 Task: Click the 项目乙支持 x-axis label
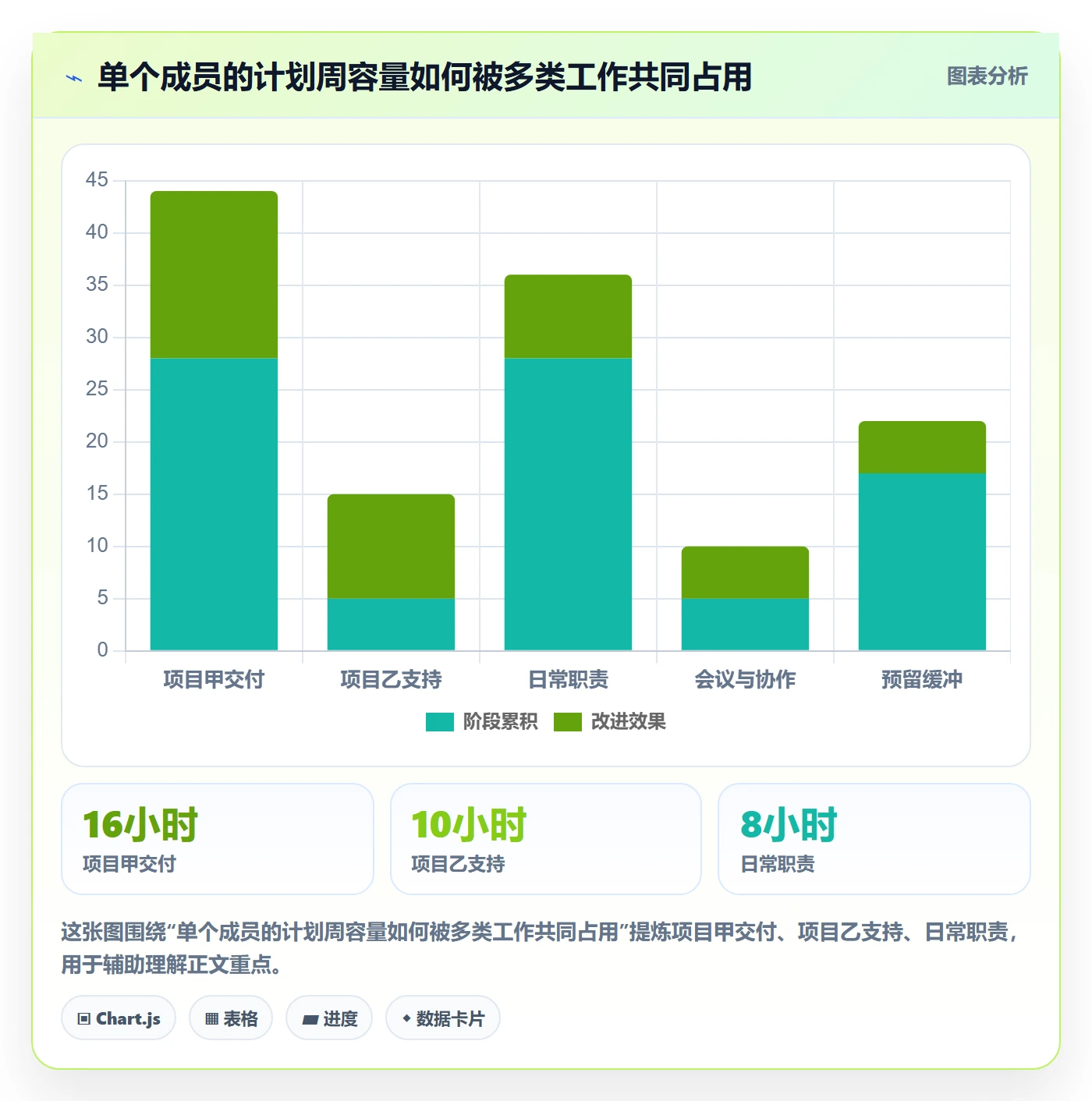point(391,679)
